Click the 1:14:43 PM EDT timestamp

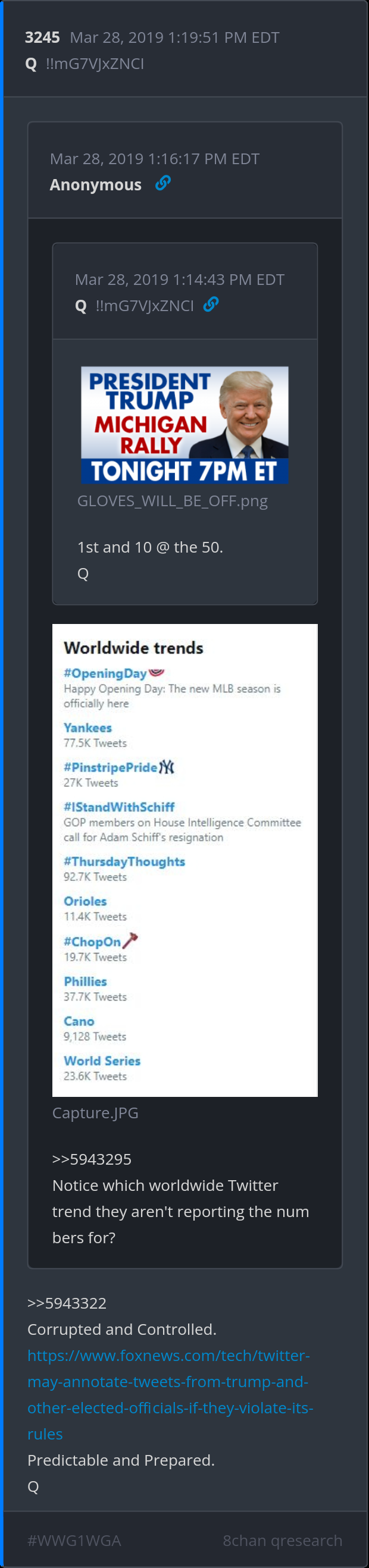click(x=180, y=280)
